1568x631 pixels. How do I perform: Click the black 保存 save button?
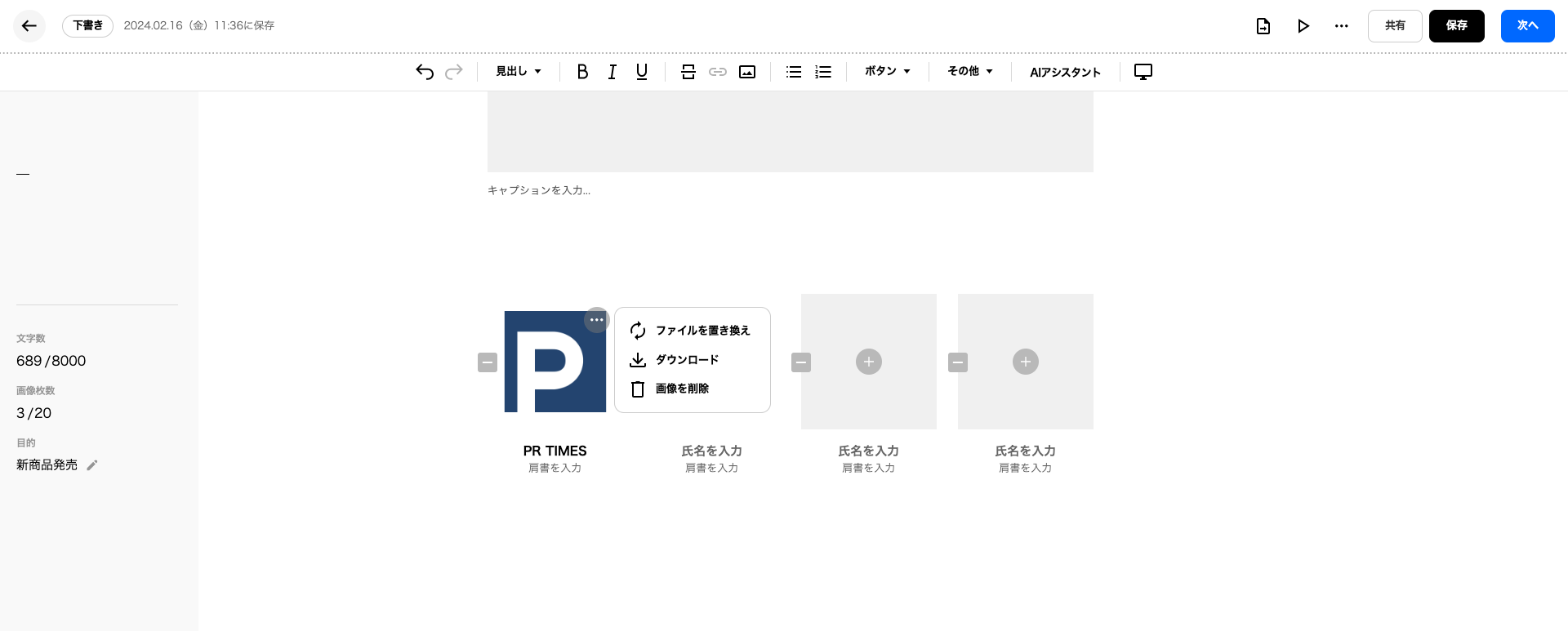[1456, 26]
